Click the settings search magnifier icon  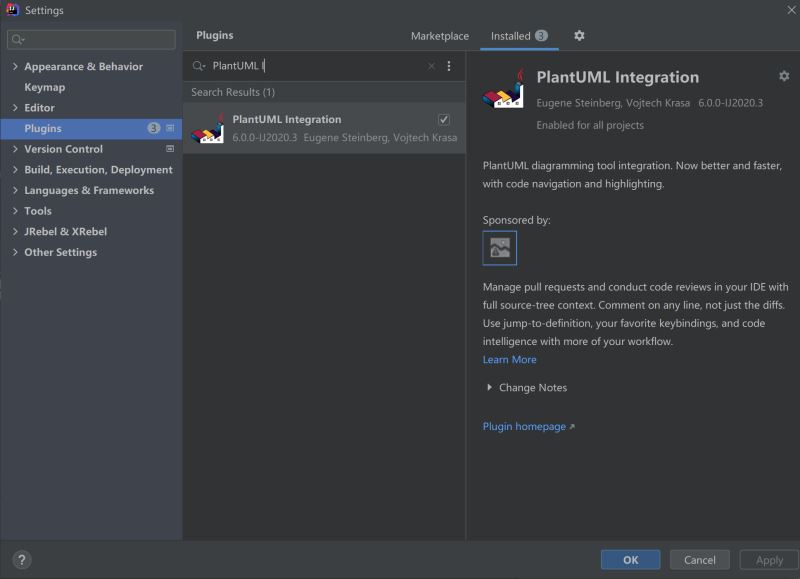(x=18, y=39)
